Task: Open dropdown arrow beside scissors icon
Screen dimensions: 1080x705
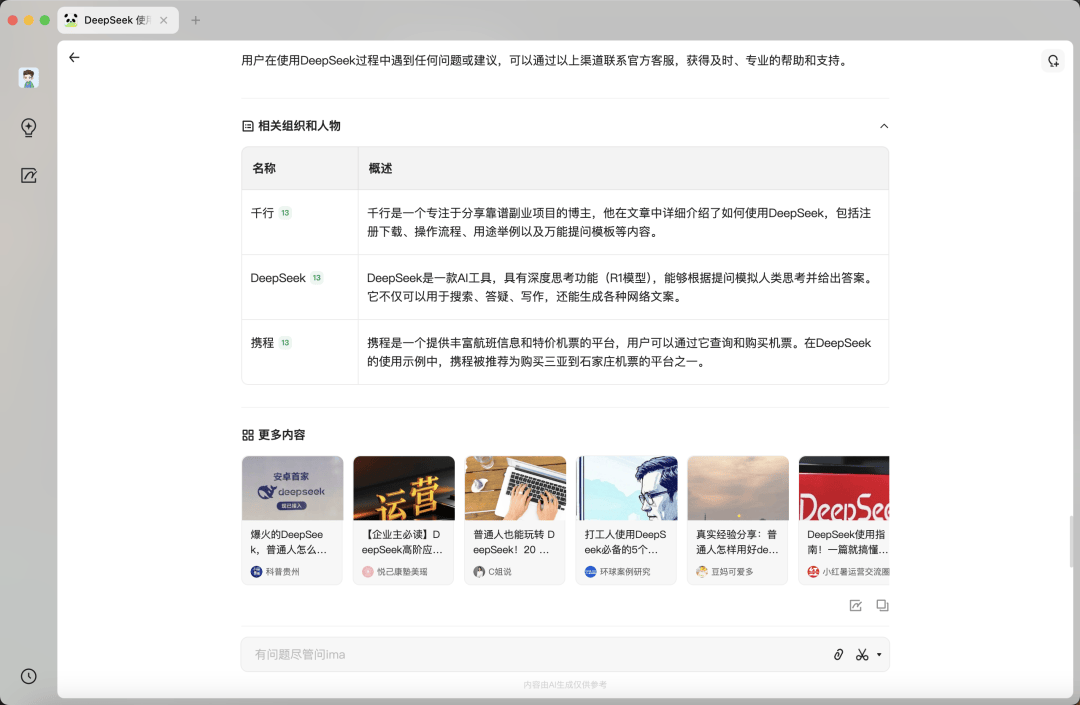Action: pyautogui.click(x=879, y=655)
